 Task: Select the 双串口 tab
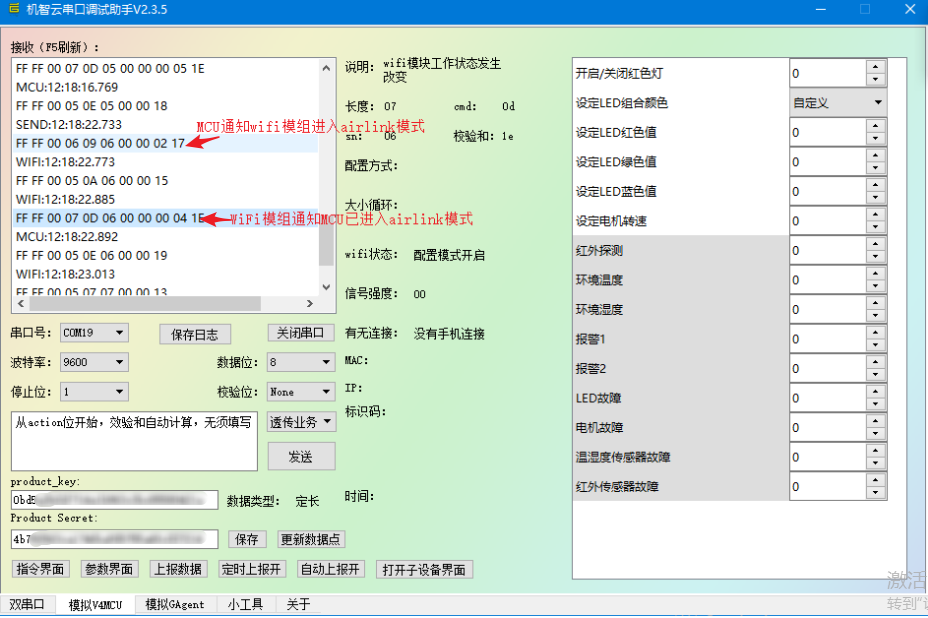(x=27, y=604)
